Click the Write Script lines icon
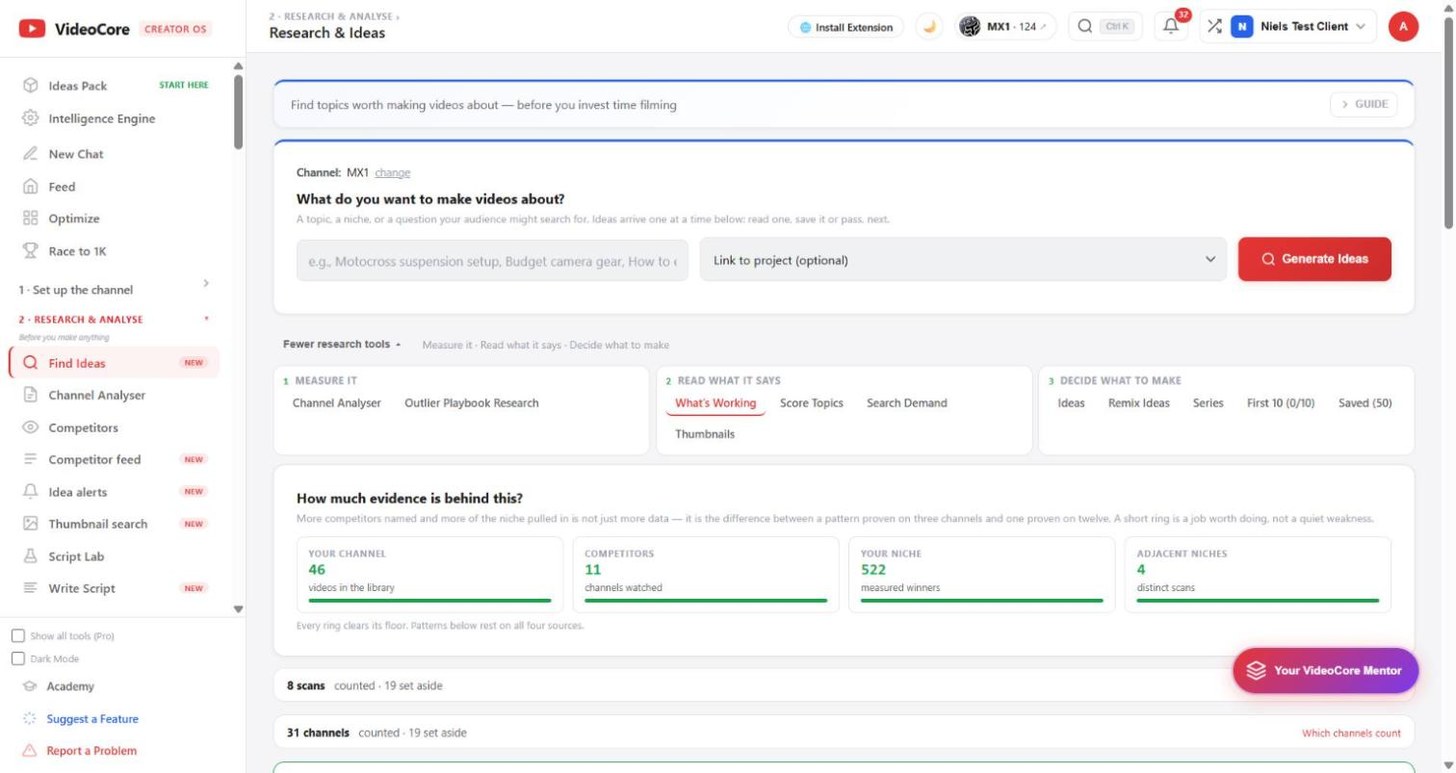Image resolution: width=1456 pixels, height=773 pixels. tap(30, 588)
